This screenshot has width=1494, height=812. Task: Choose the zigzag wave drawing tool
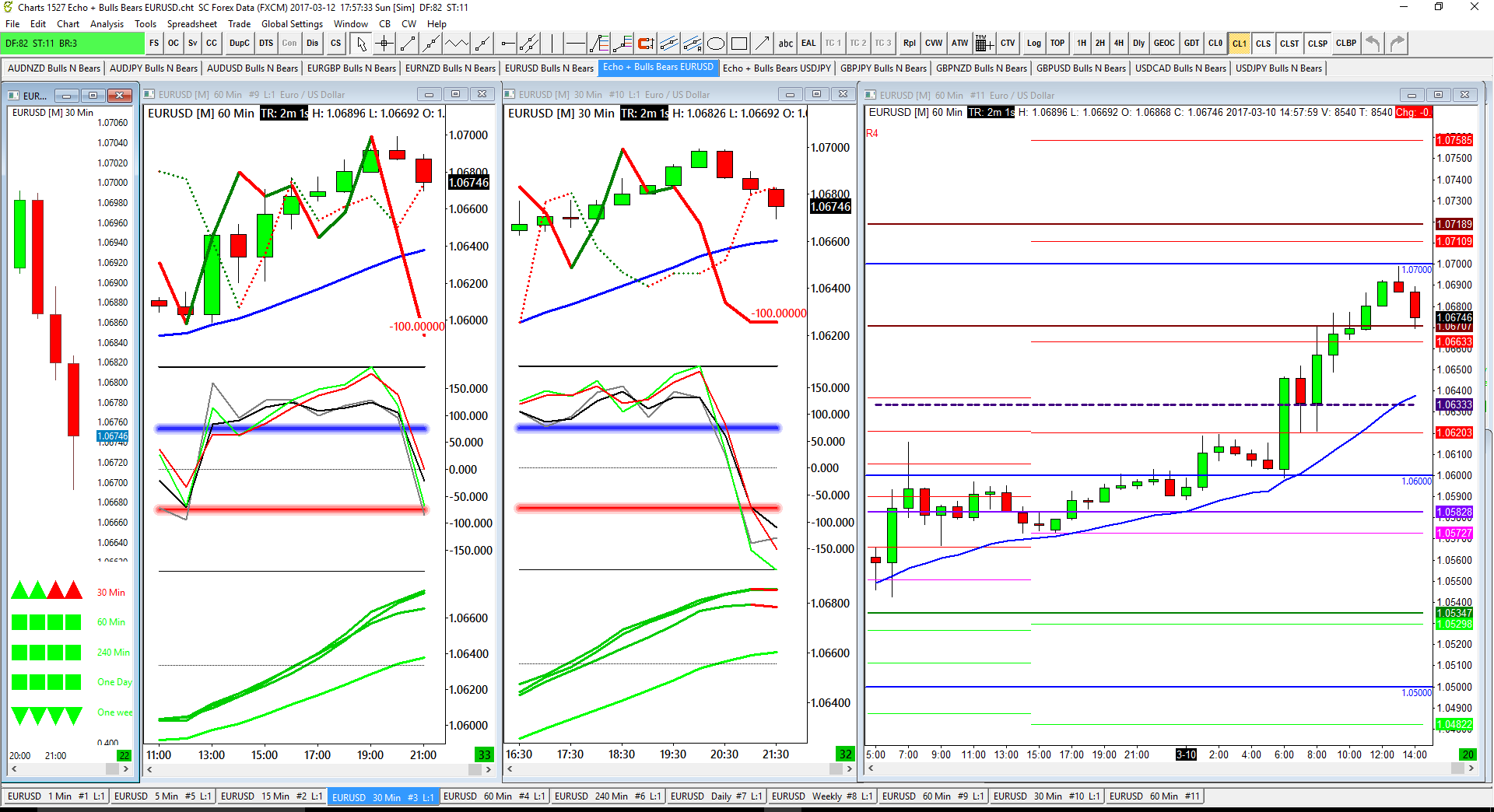[457, 44]
